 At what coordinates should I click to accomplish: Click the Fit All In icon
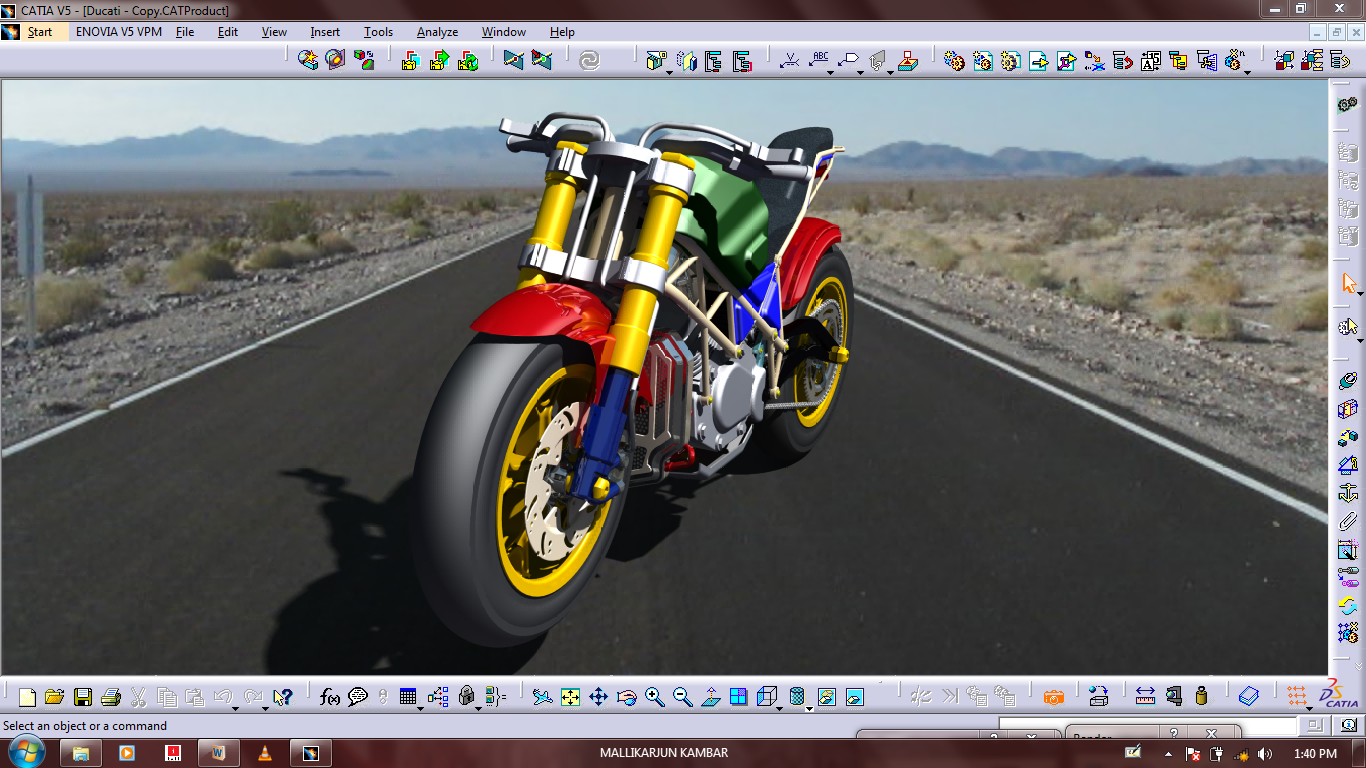click(x=570, y=697)
